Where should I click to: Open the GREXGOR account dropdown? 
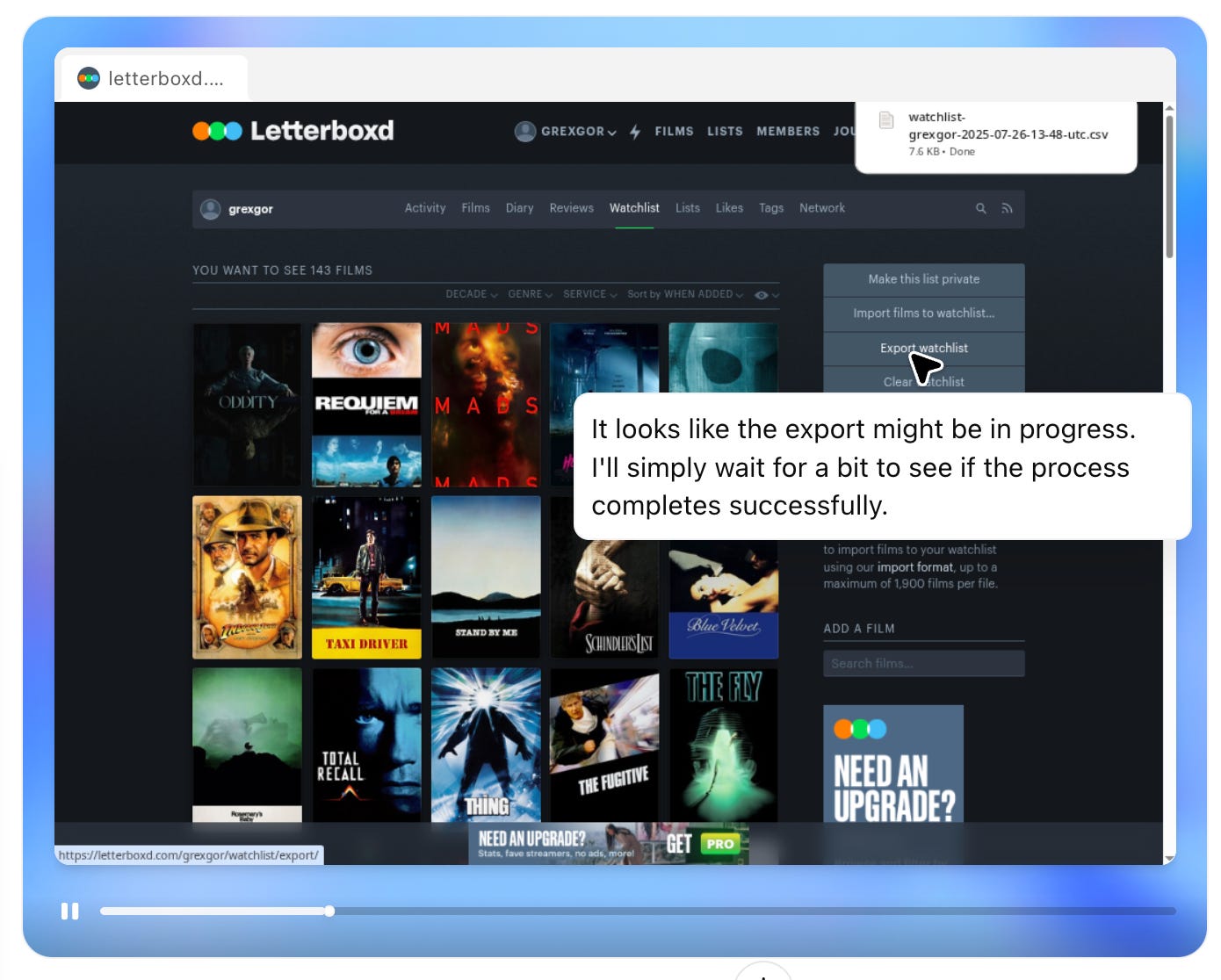point(578,132)
